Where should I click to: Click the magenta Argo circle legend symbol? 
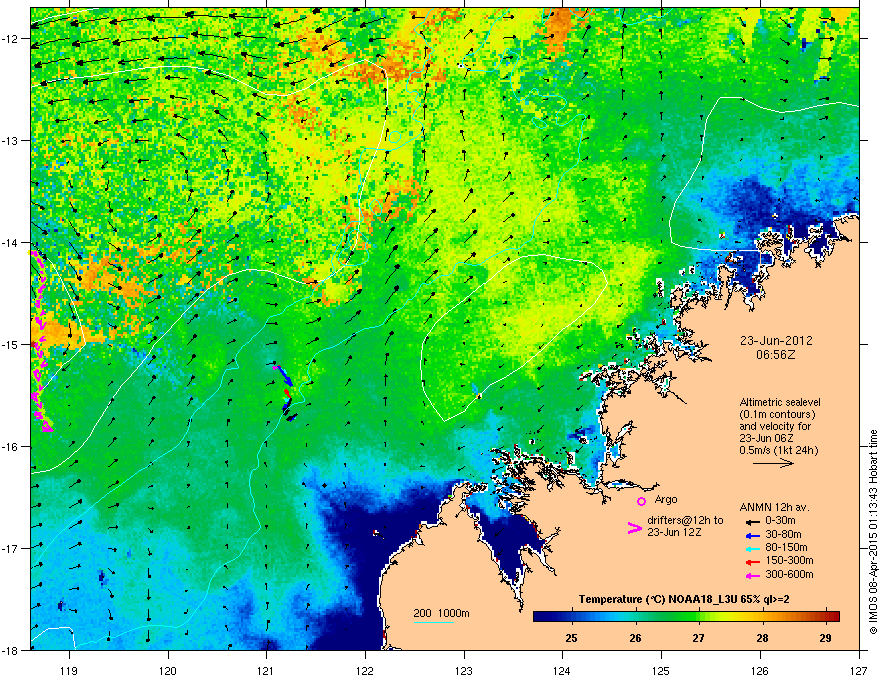[x=641, y=501]
